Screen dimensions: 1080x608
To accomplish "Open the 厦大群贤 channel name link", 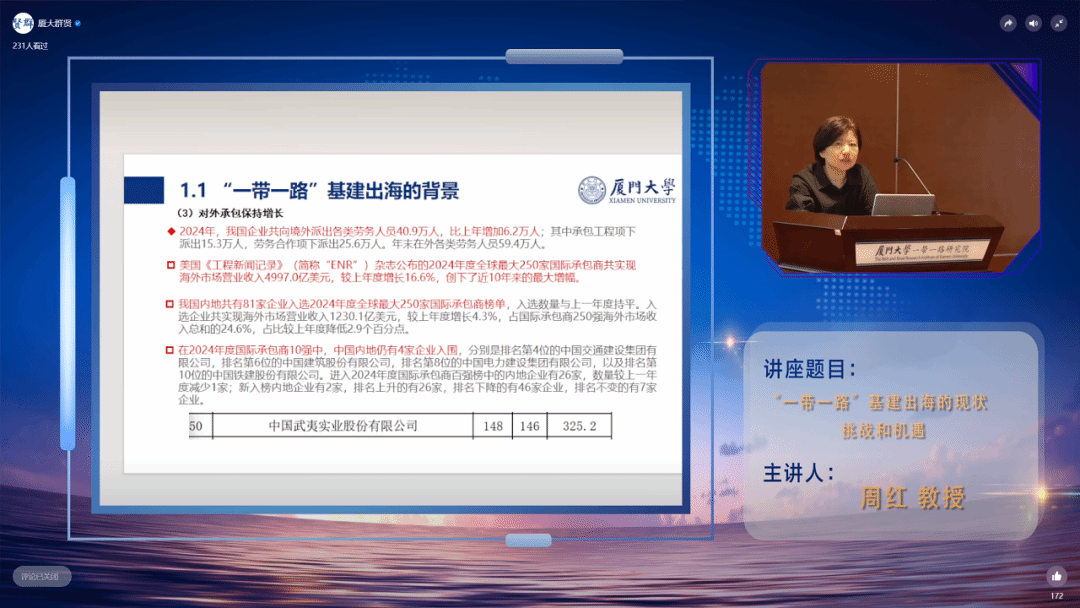I will [54, 23].
